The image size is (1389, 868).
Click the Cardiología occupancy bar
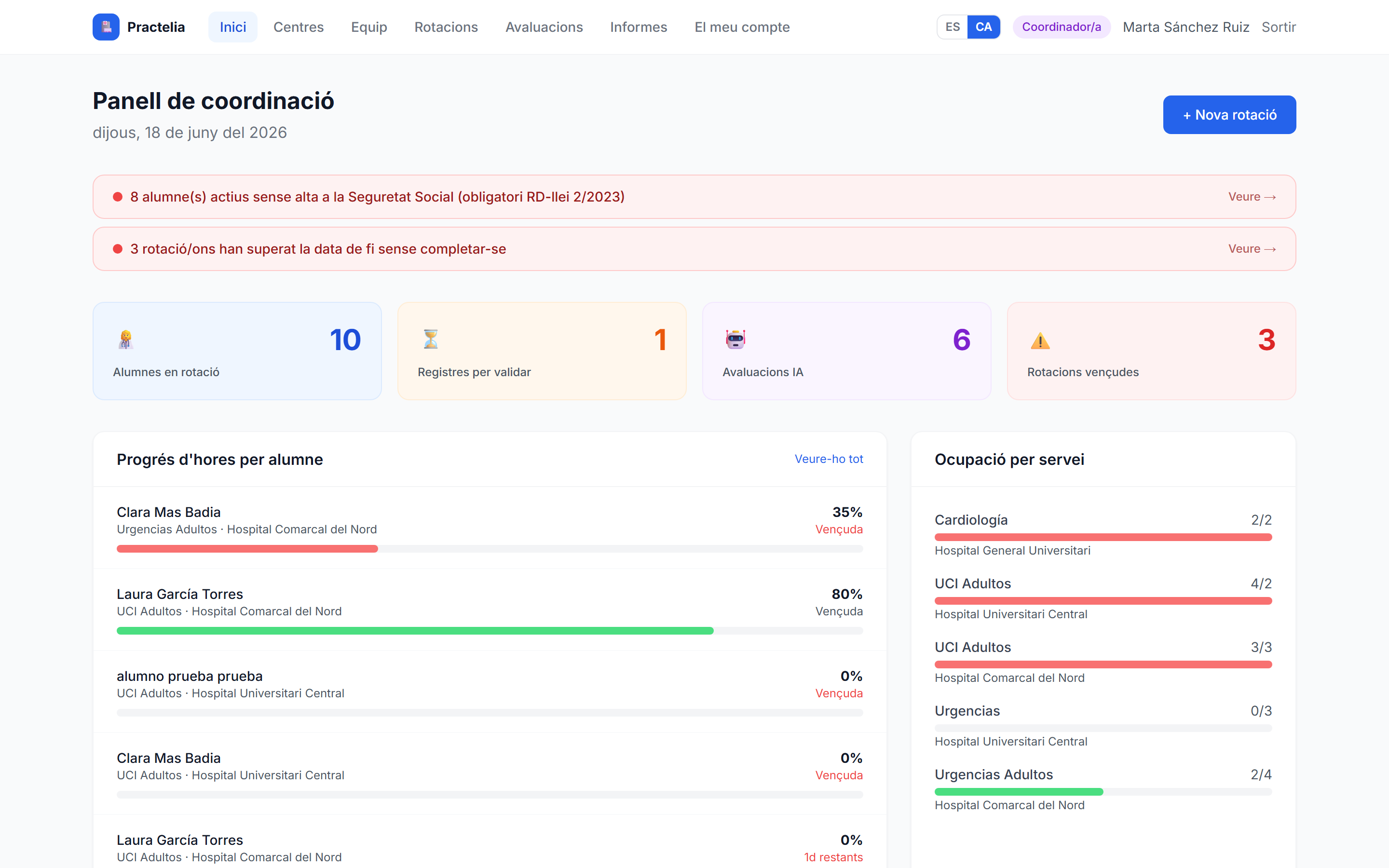[1103, 537]
